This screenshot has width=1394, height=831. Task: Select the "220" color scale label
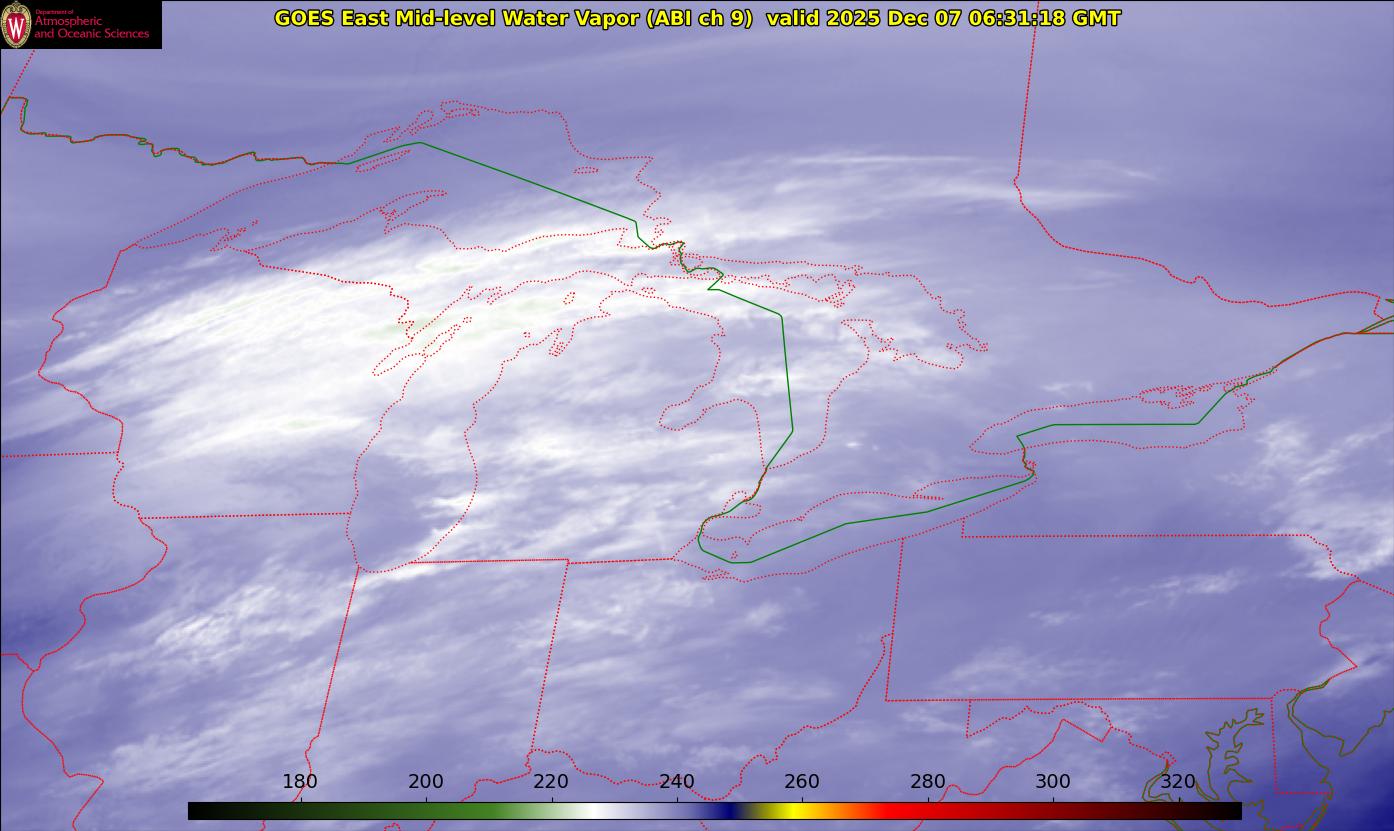(x=551, y=781)
